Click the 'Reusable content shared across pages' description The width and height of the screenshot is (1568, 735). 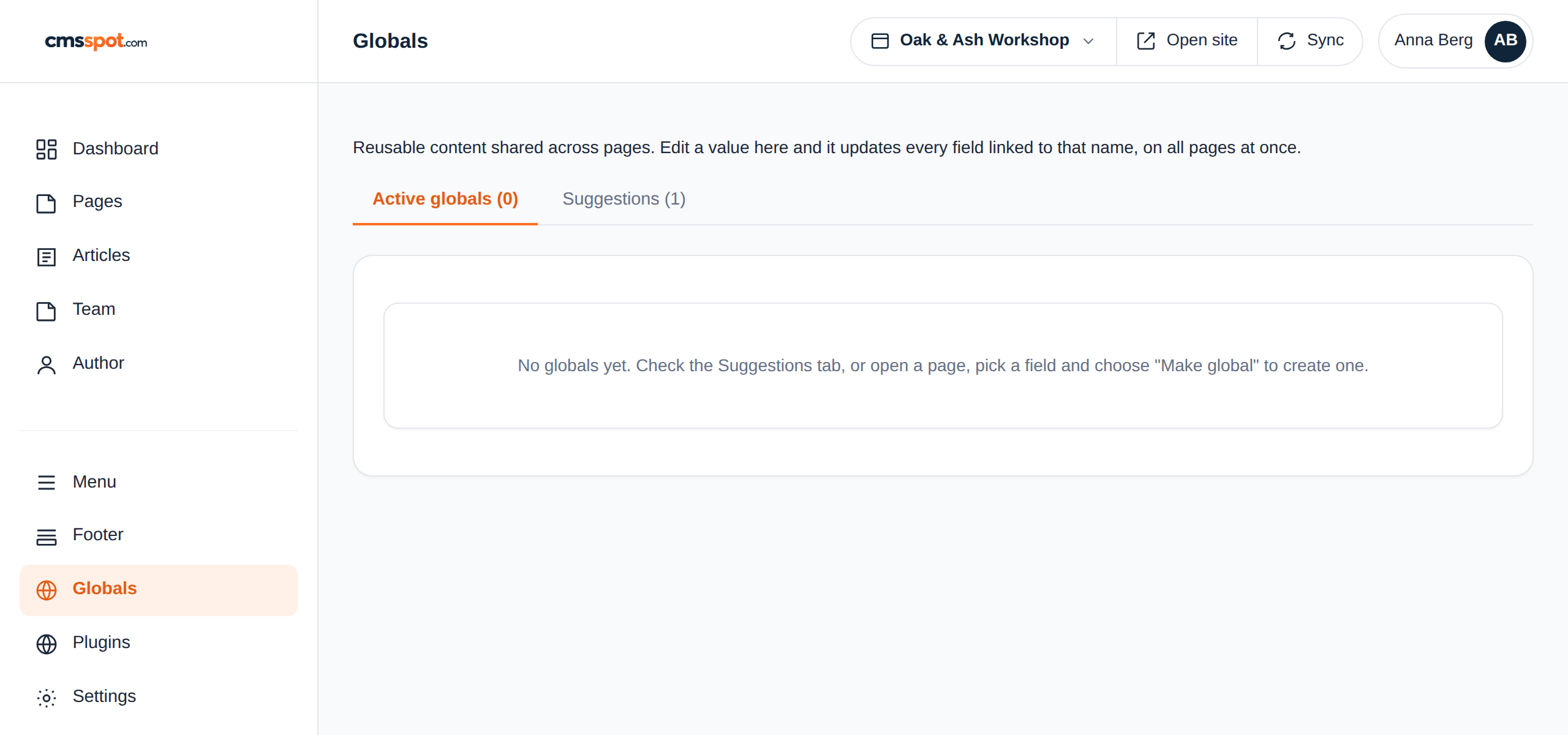pos(827,148)
